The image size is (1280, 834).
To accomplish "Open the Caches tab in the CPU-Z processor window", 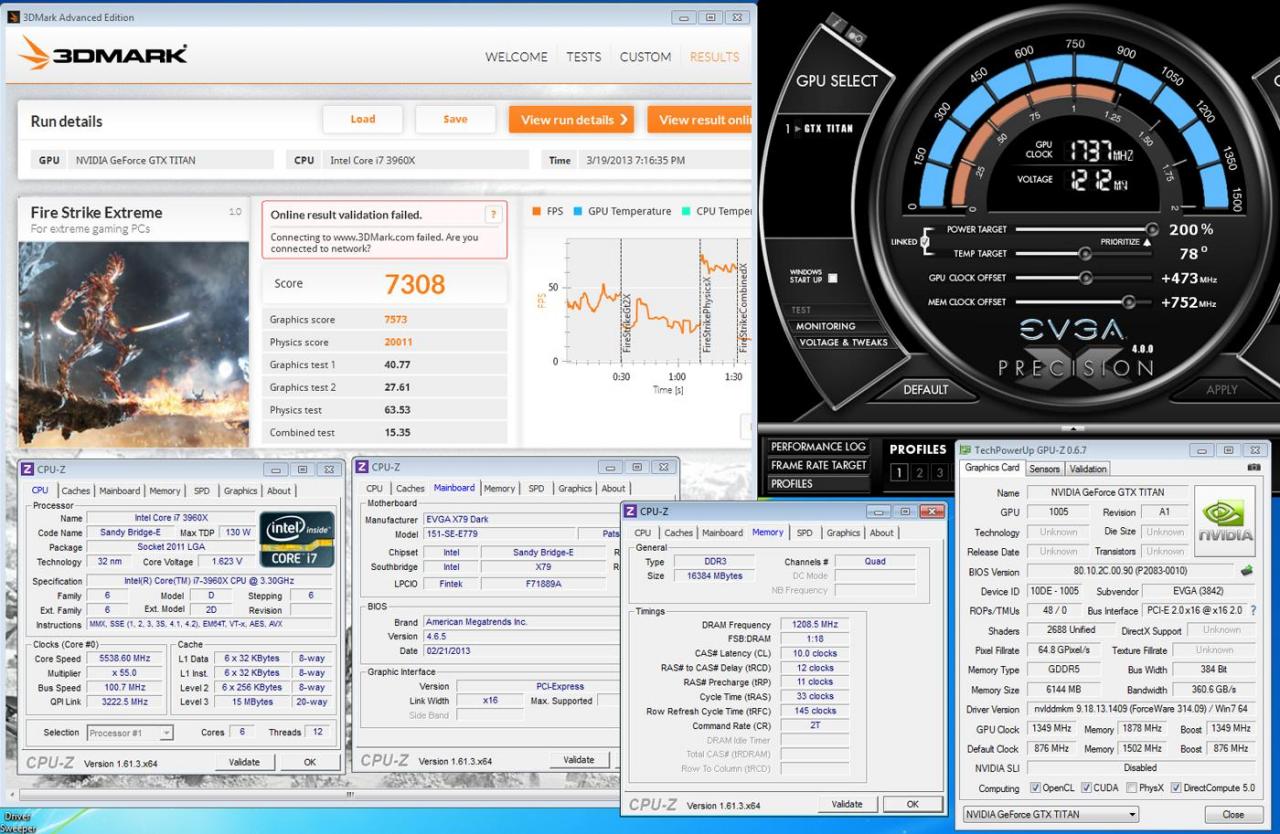I will click(76, 491).
